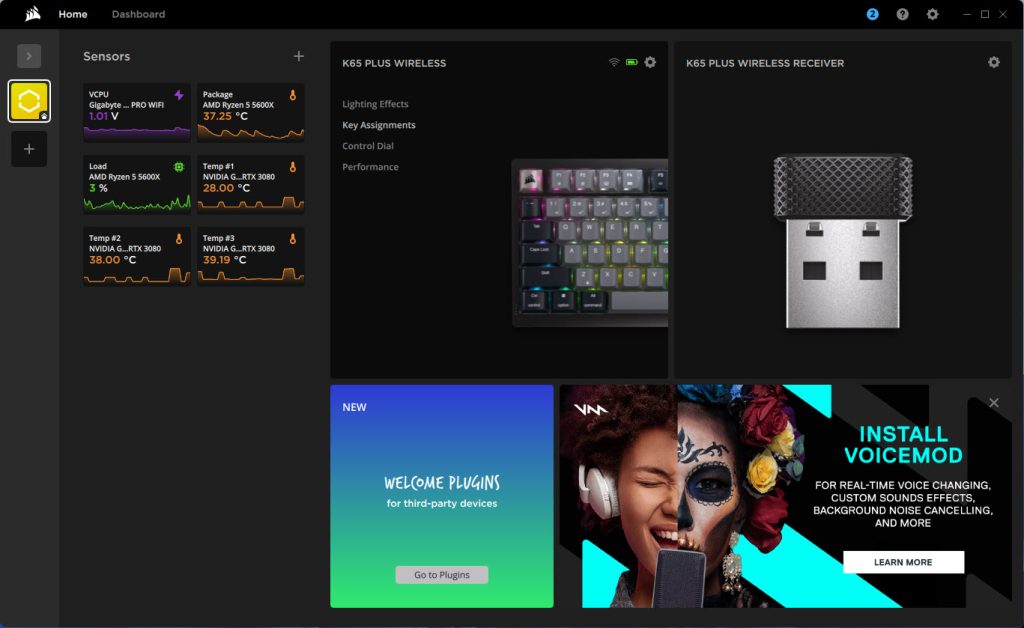The width and height of the screenshot is (1024, 628).
Task: Open the notifications badge showing 2
Action: point(872,14)
